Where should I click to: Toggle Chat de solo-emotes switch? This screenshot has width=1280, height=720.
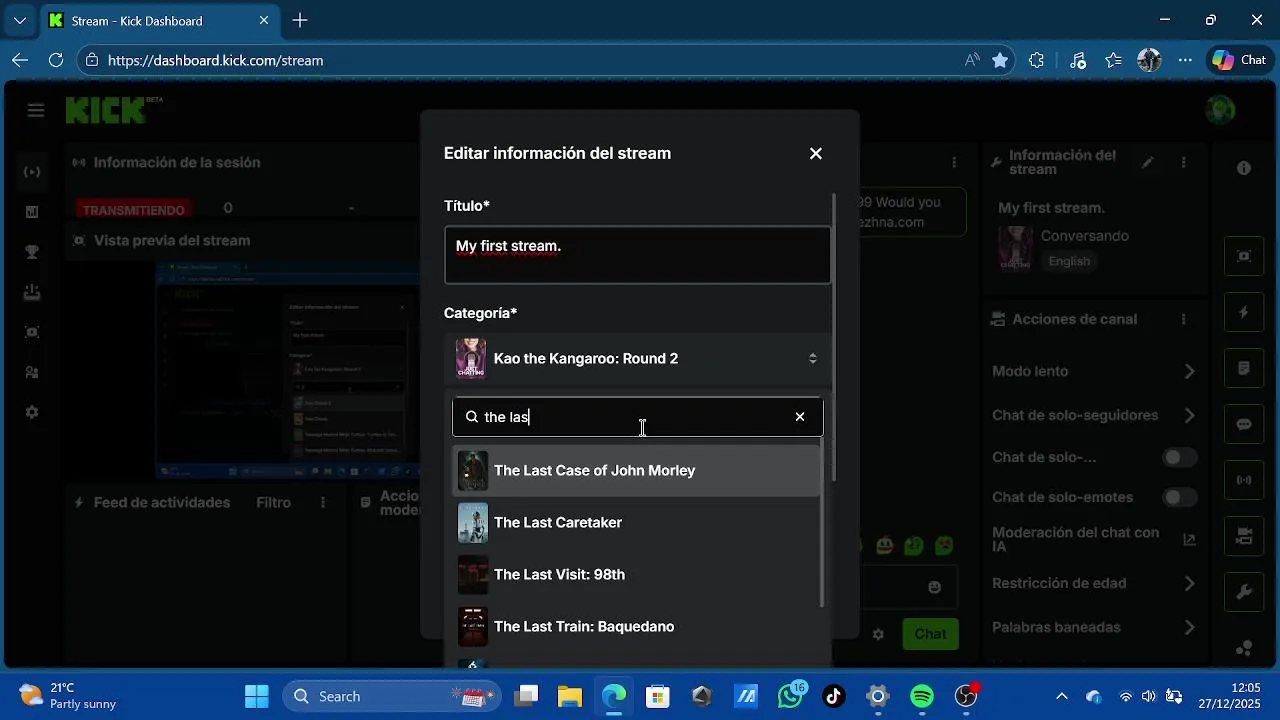pyautogui.click(x=1180, y=497)
